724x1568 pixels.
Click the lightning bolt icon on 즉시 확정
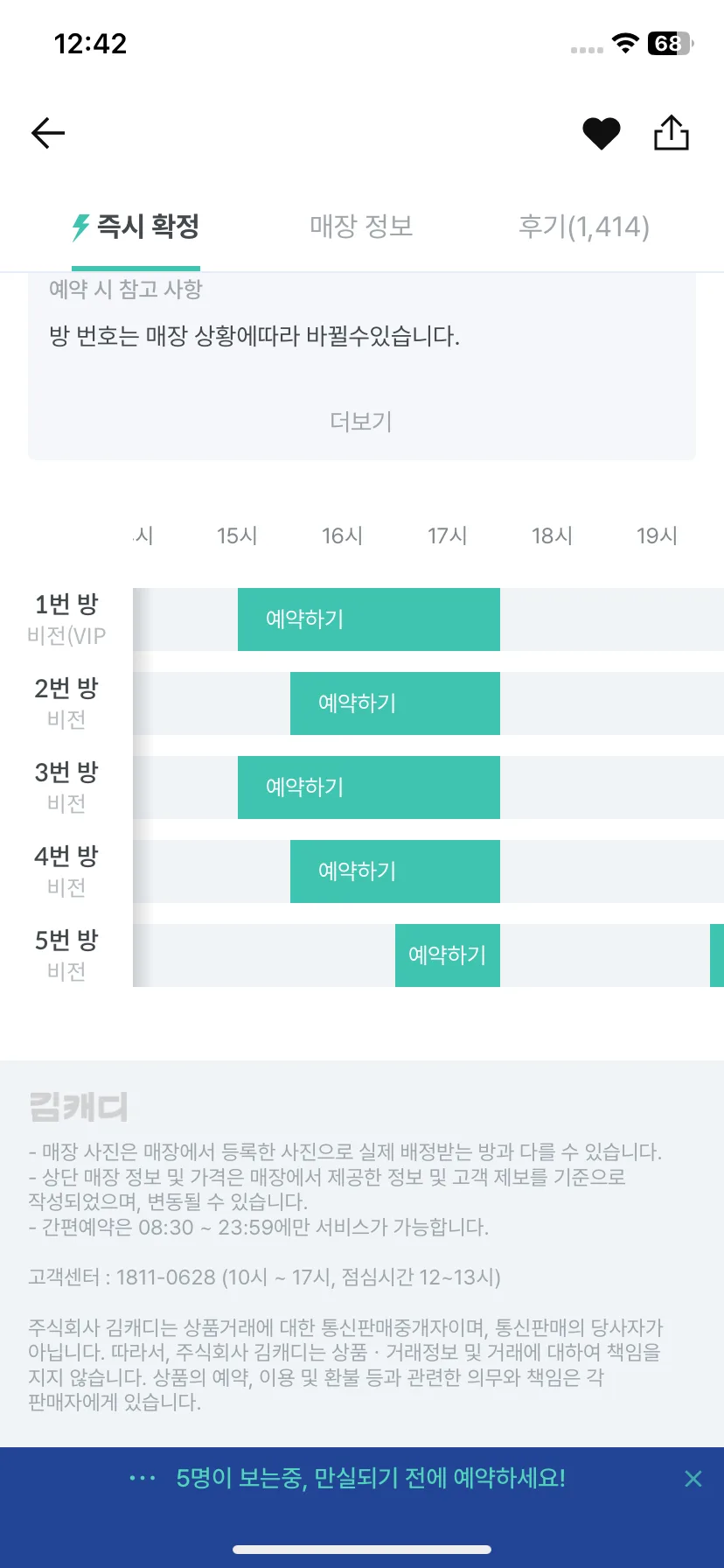tap(80, 227)
